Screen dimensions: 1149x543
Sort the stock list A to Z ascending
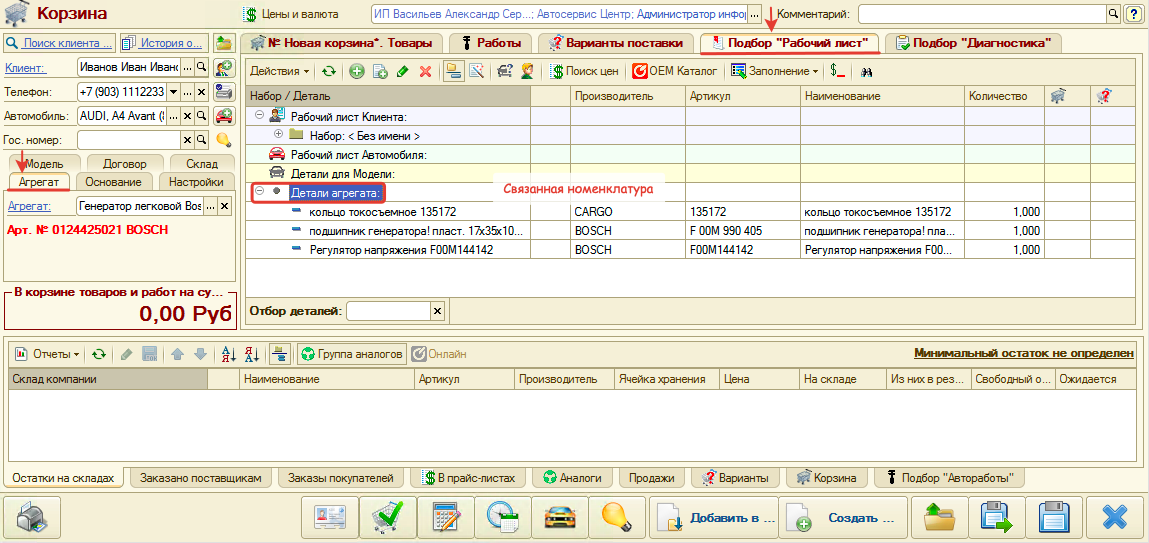(228, 354)
